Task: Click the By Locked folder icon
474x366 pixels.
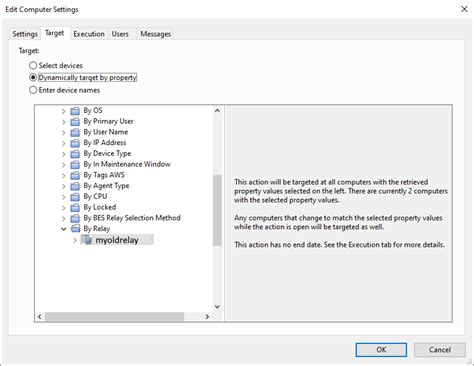Action: [x=75, y=207]
